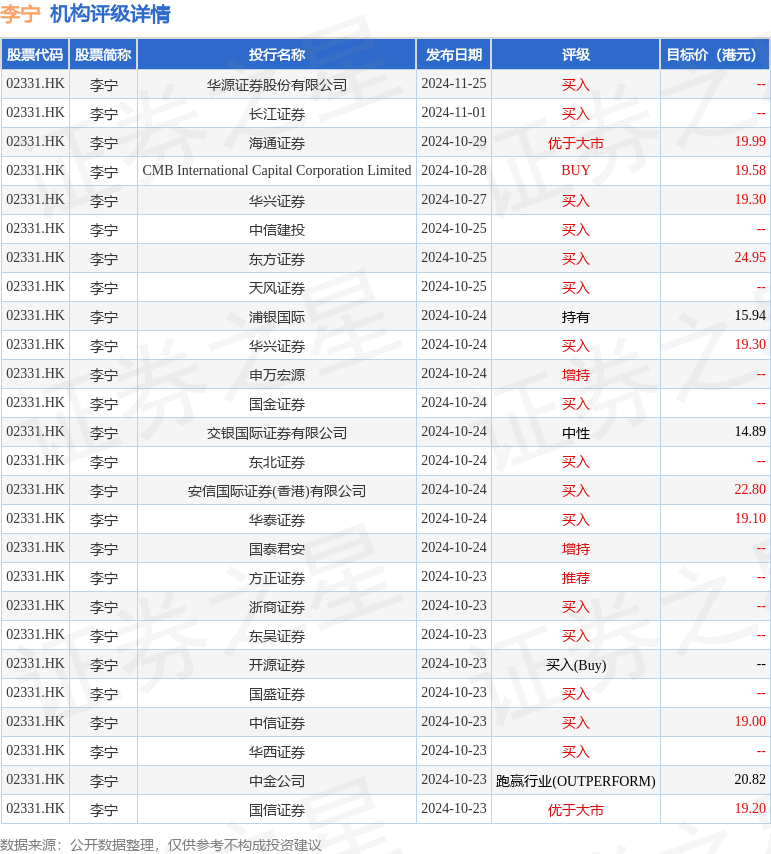Click the date 2024-10-29
Screen dimensions: 771x854
(x=454, y=141)
